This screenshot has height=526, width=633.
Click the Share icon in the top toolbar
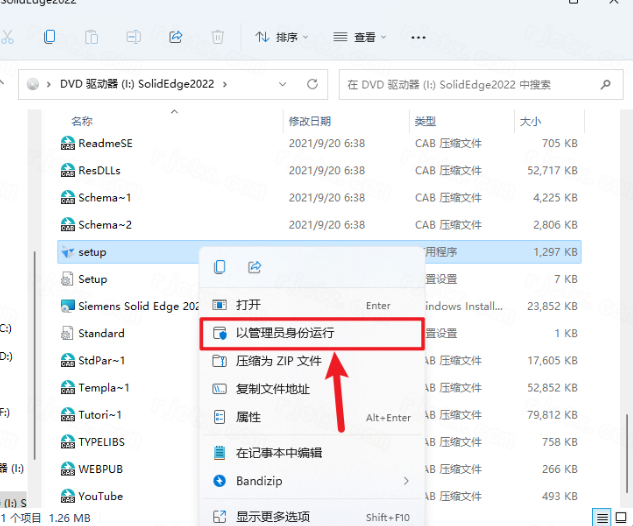tap(176, 37)
